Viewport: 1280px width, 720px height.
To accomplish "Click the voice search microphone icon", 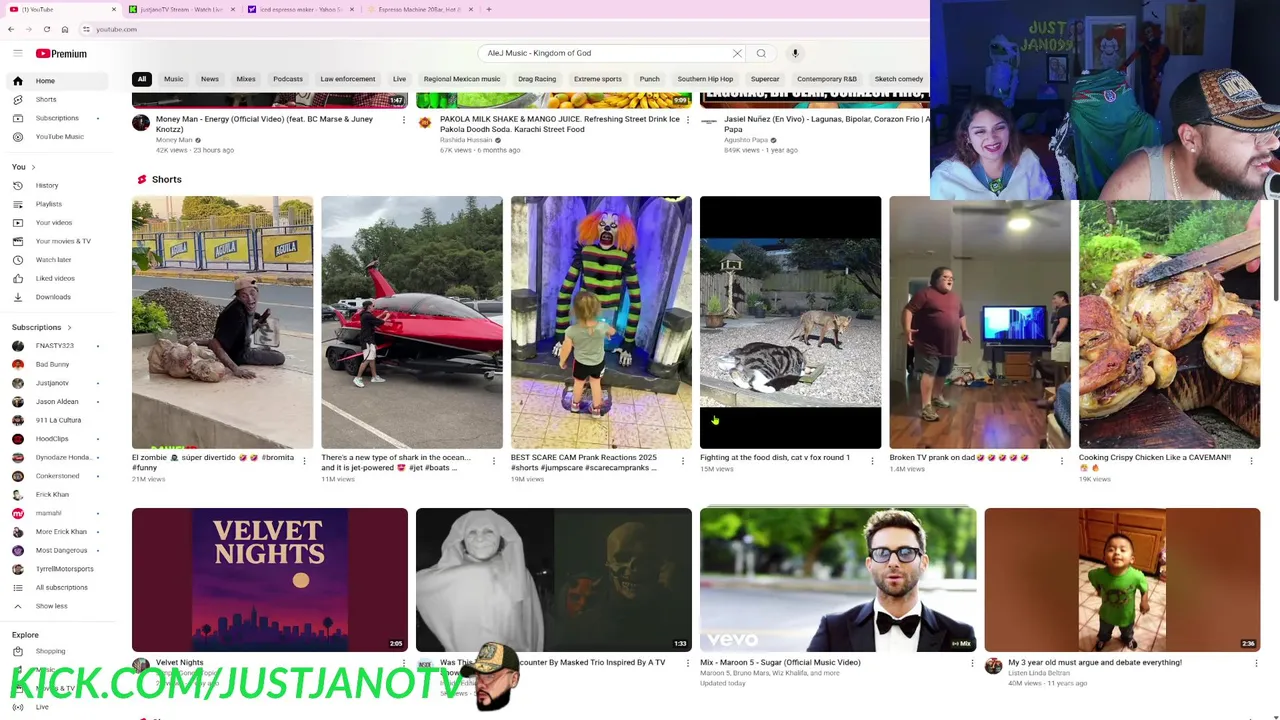I will click(x=795, y=53).
